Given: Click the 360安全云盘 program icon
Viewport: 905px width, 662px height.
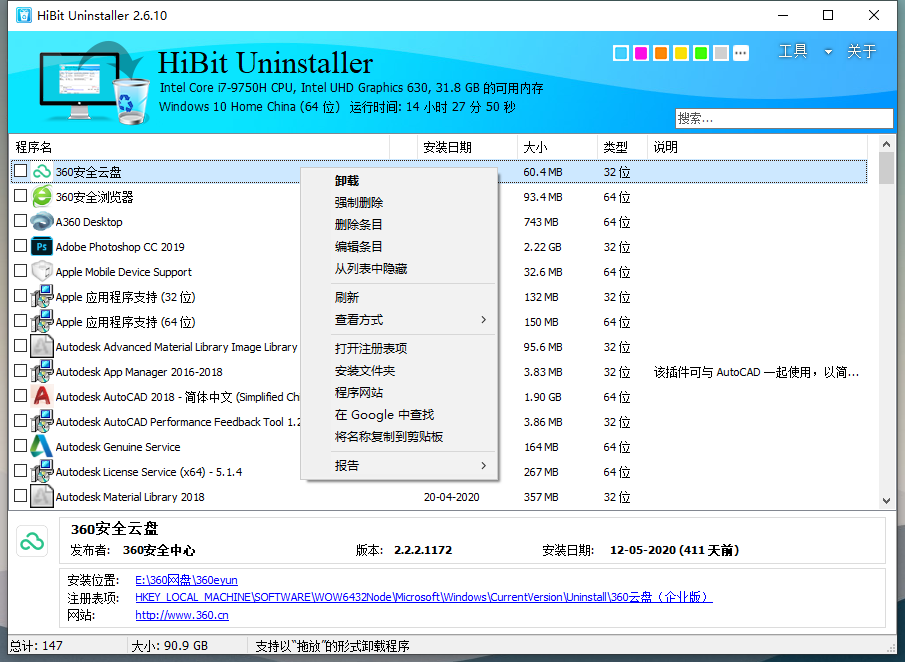Looking at the screenshot, I should pyautogui.click(x=42, y=171).
